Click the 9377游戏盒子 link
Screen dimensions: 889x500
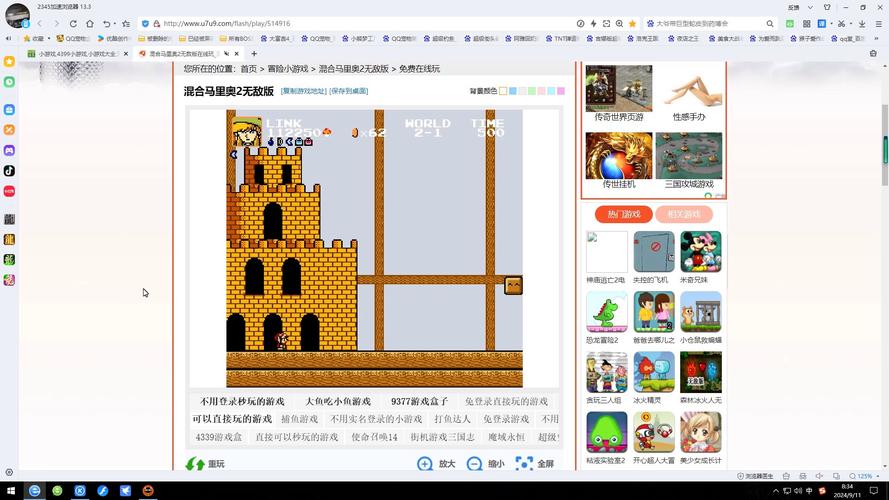(420, 401)
